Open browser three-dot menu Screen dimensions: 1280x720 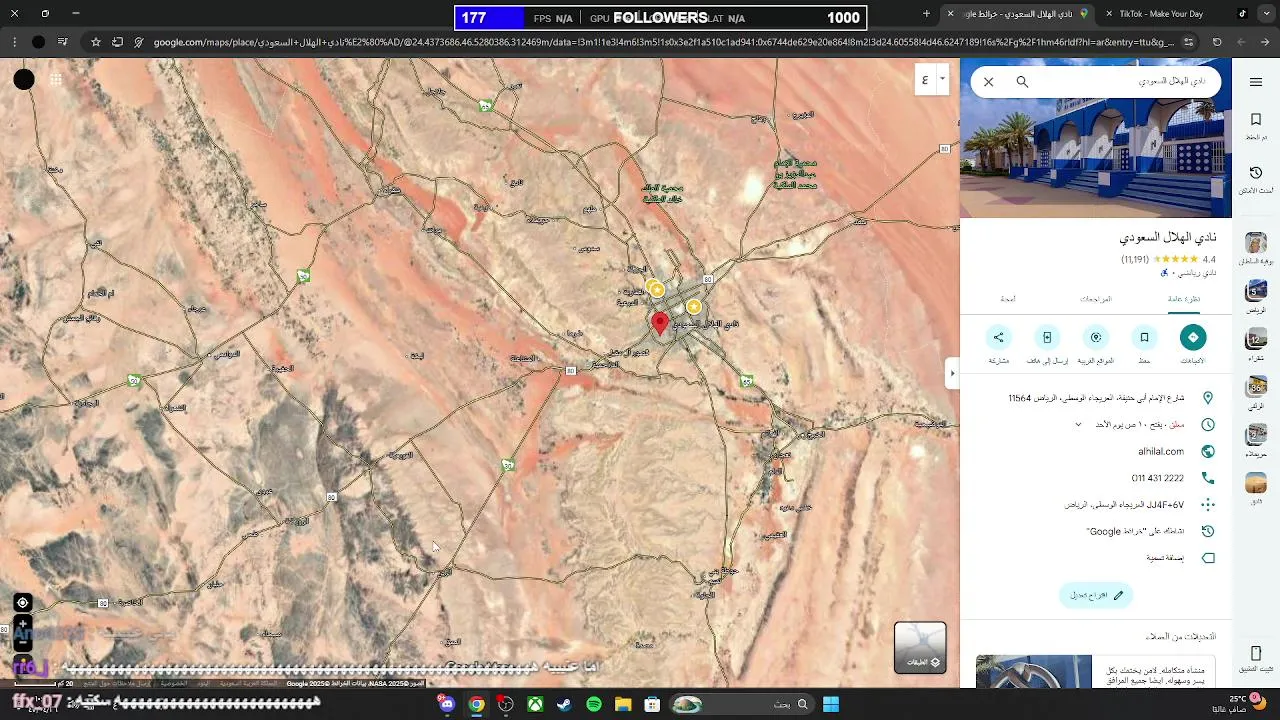tap(14, 42)
